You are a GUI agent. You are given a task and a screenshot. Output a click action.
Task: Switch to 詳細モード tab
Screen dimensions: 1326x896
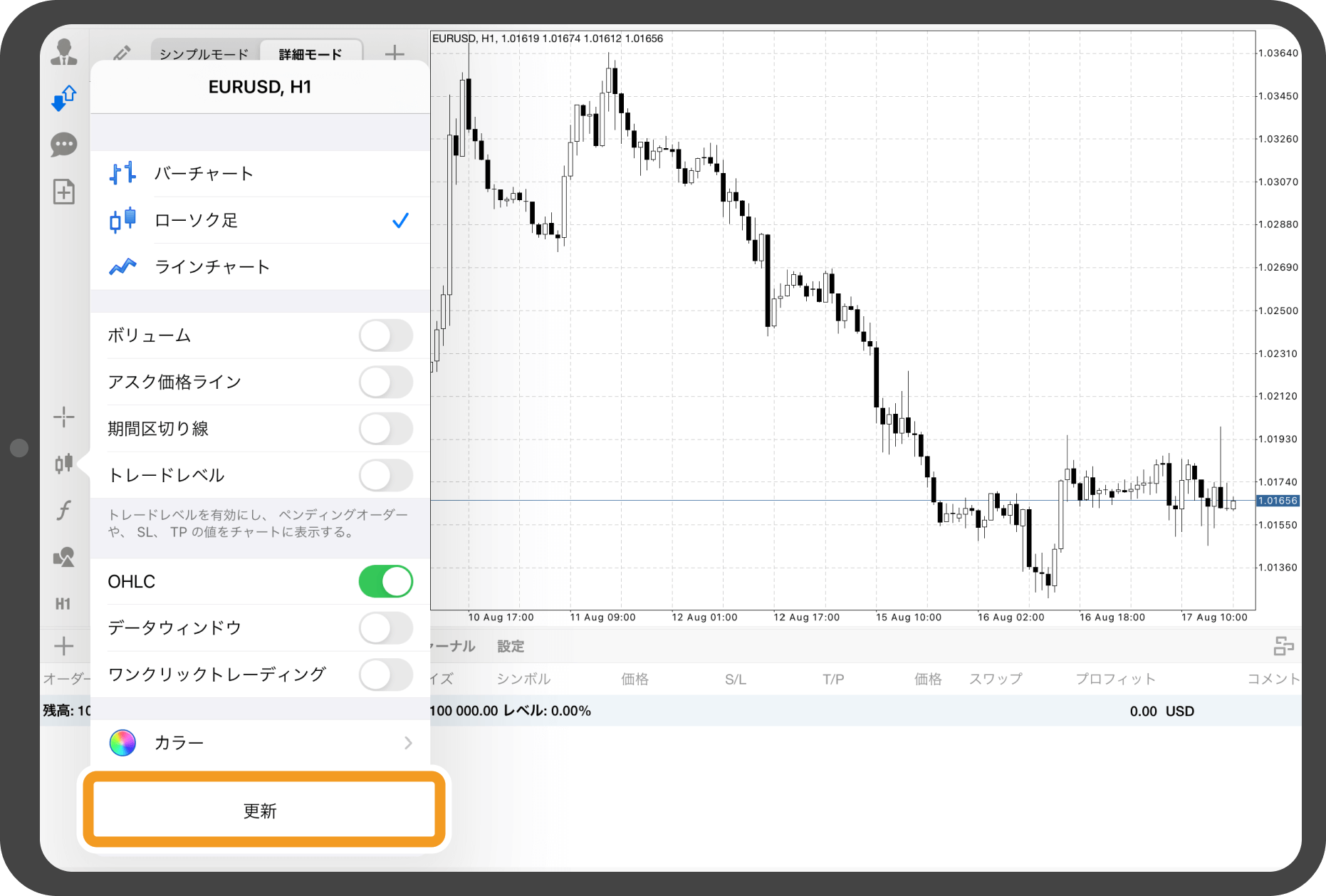click(310, 54)
